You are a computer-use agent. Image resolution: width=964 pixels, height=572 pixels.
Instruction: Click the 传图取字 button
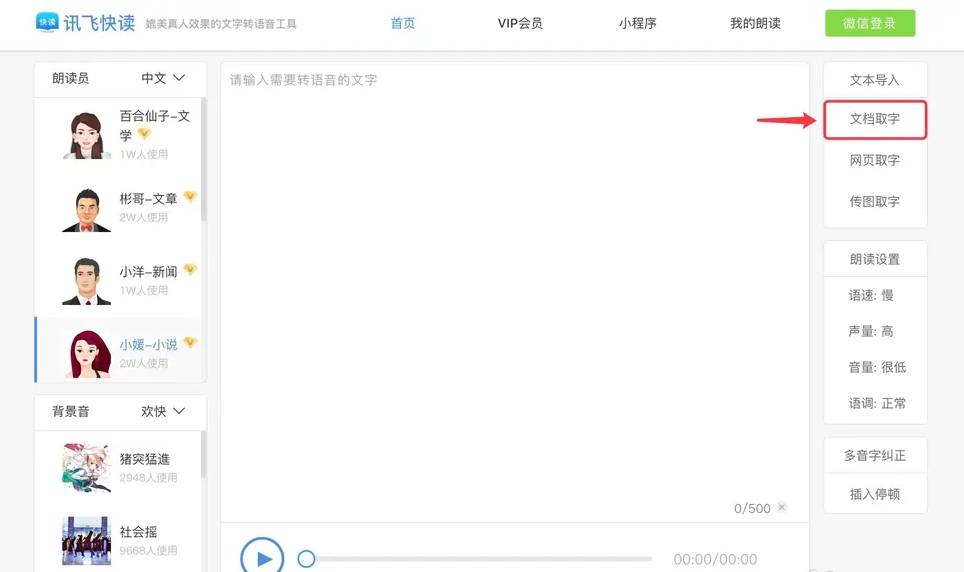[x=874, y=201]
